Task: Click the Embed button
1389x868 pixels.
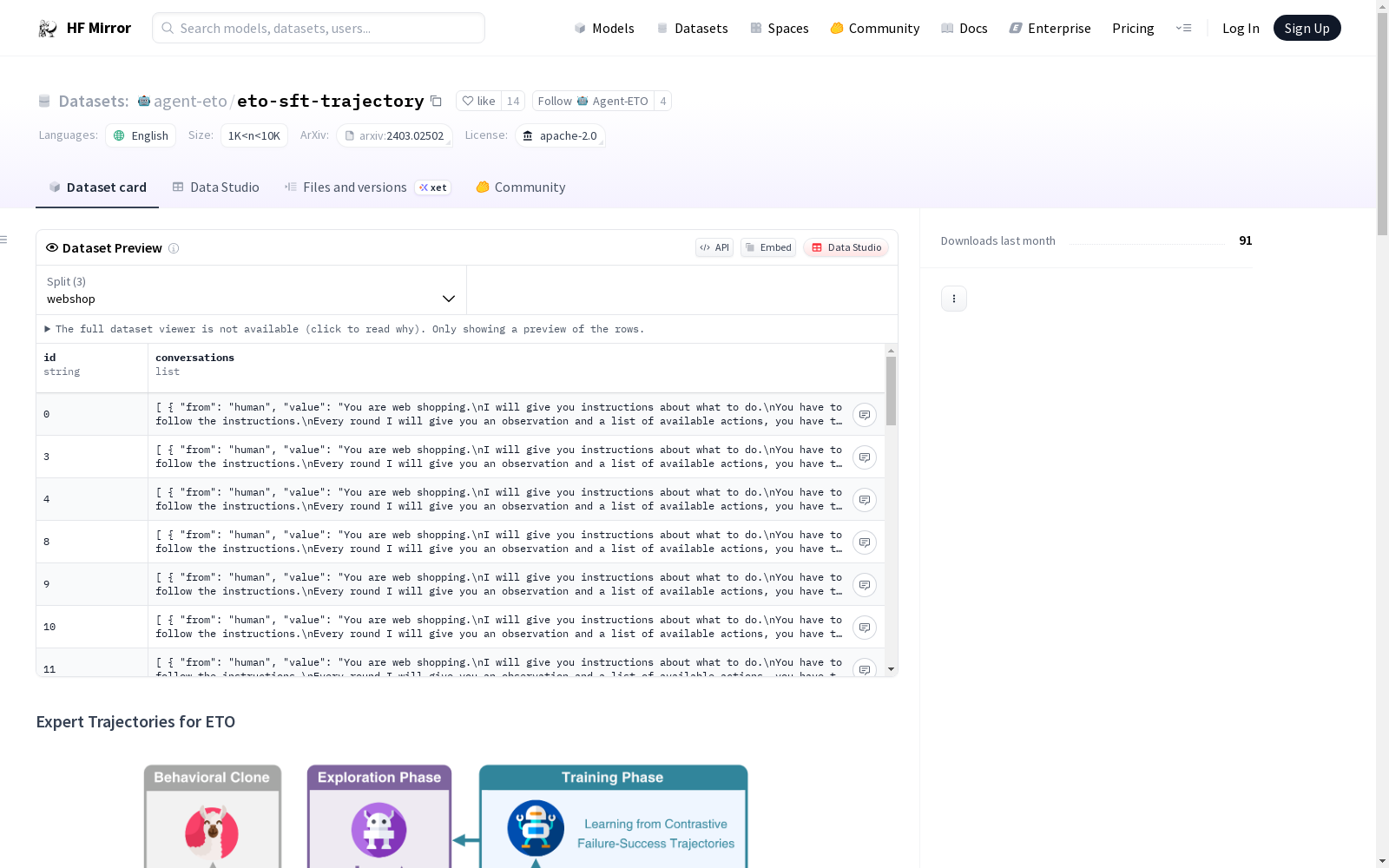Action: [x=768, y=248]
